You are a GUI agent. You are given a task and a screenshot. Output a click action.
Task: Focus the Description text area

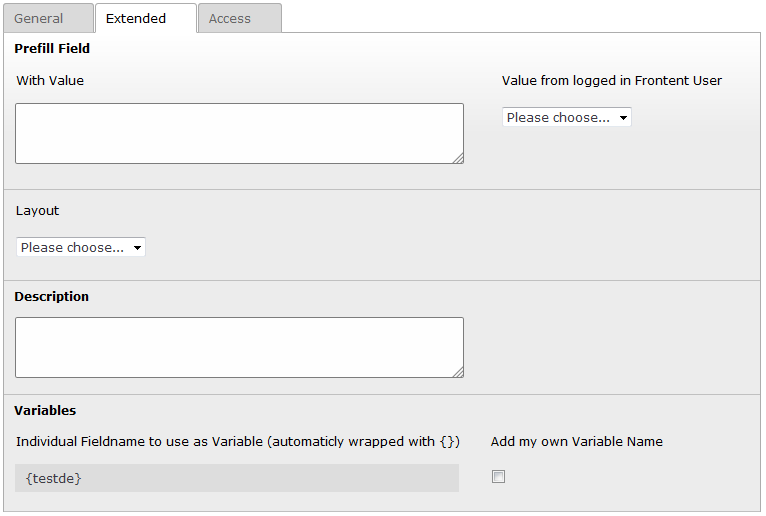(x=239, y=347)
